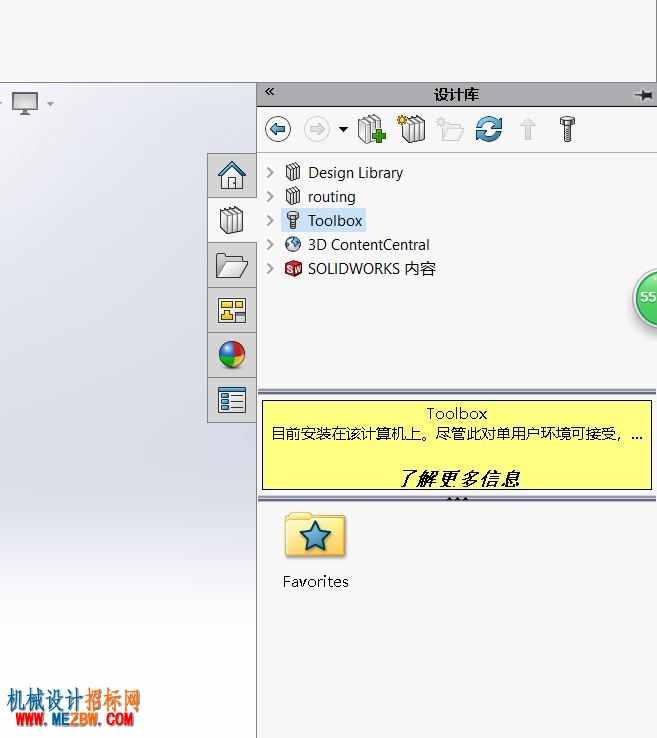The height and width of the screenshot is (738, 657).
Task: Select SOLIDWORKS 内容 in the tree
Action: [372, 269]
